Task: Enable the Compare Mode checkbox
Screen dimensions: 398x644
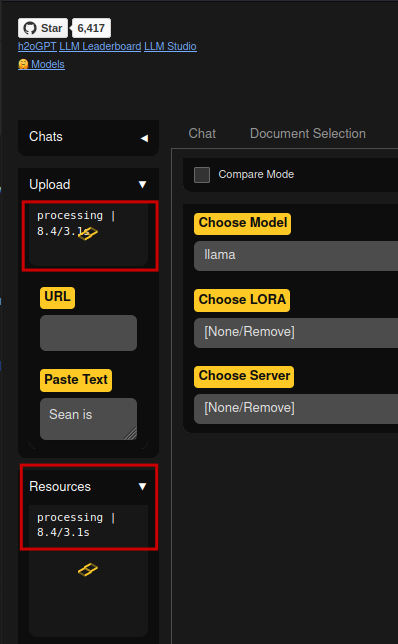Action: (202, 175)
